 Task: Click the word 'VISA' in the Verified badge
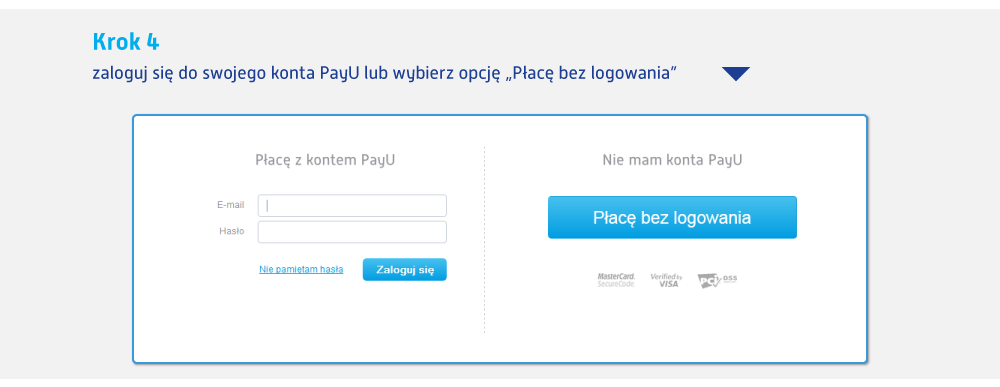(669, 284)
